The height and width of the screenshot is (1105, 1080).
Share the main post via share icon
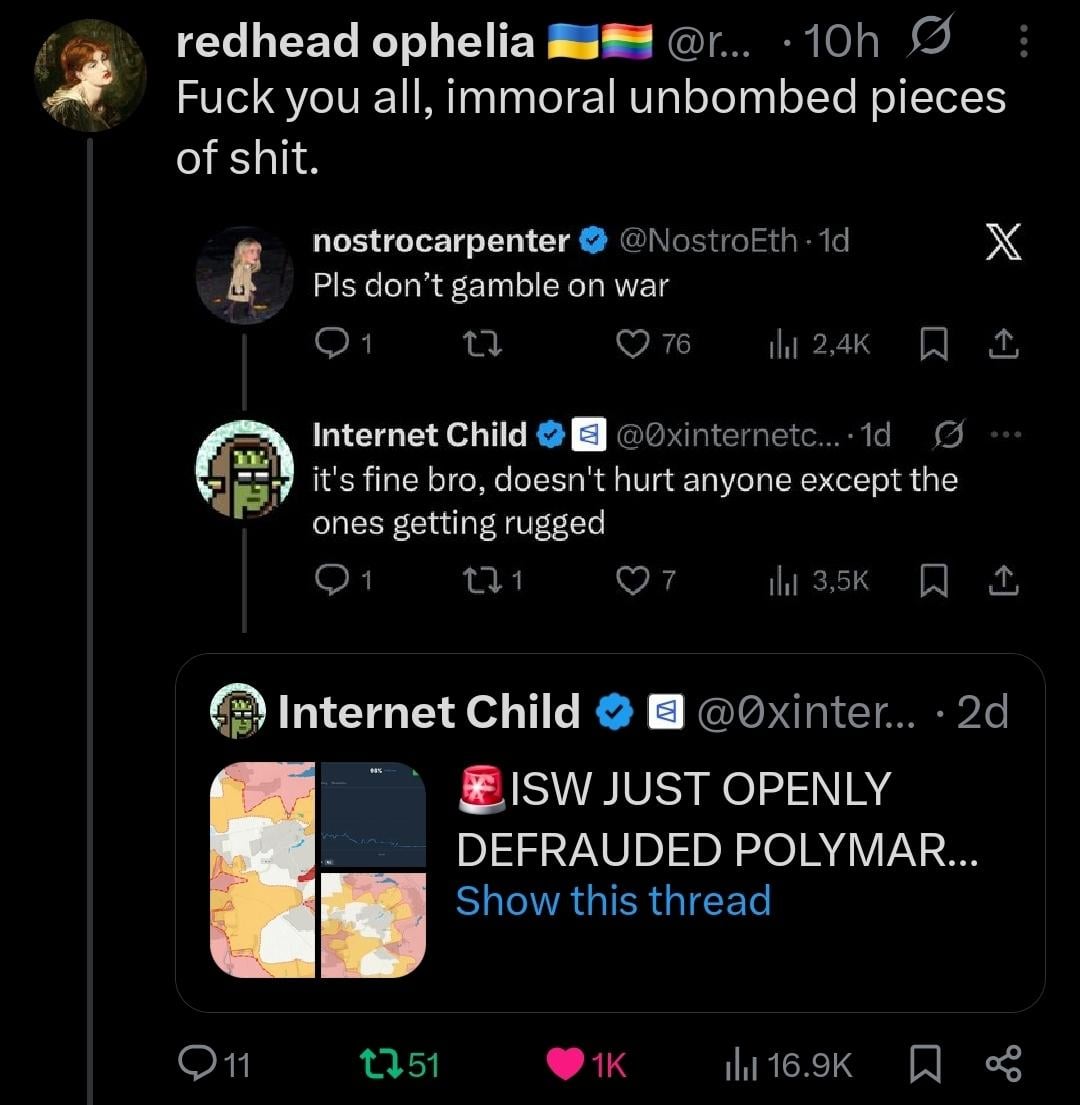click(x=1004, y=1065)
